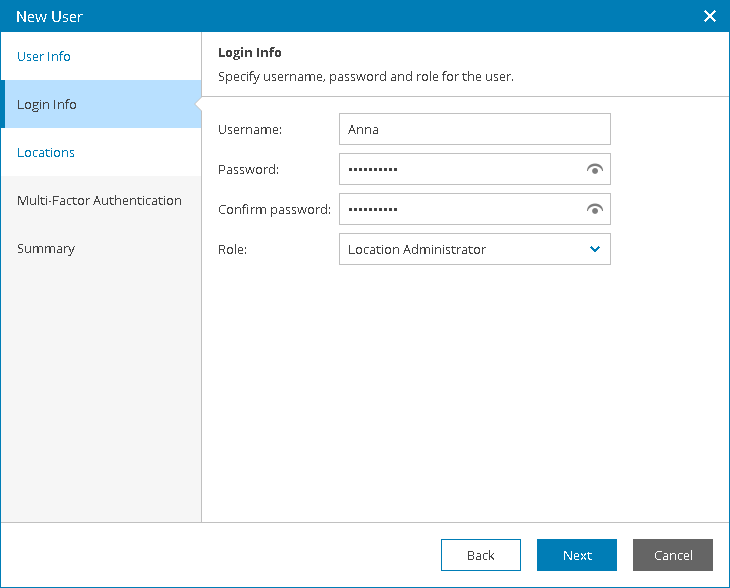Open the Locations step
Viewport: 730px width, 588px height.
coord(46,153)
